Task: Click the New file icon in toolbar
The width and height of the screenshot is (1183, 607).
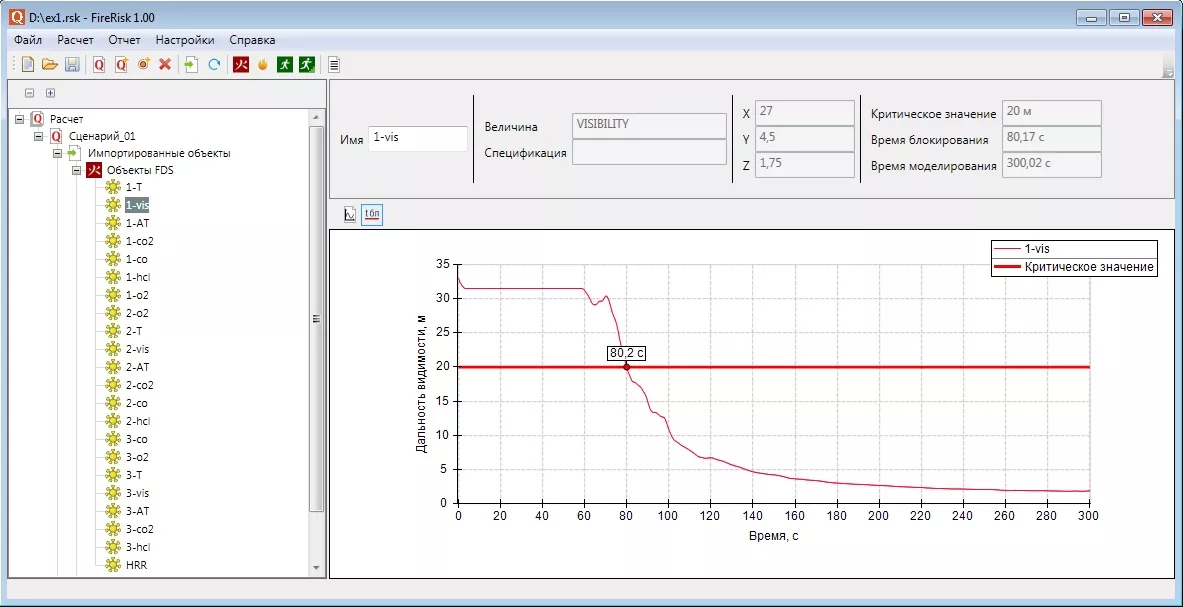Action: (x=28, y=65)
